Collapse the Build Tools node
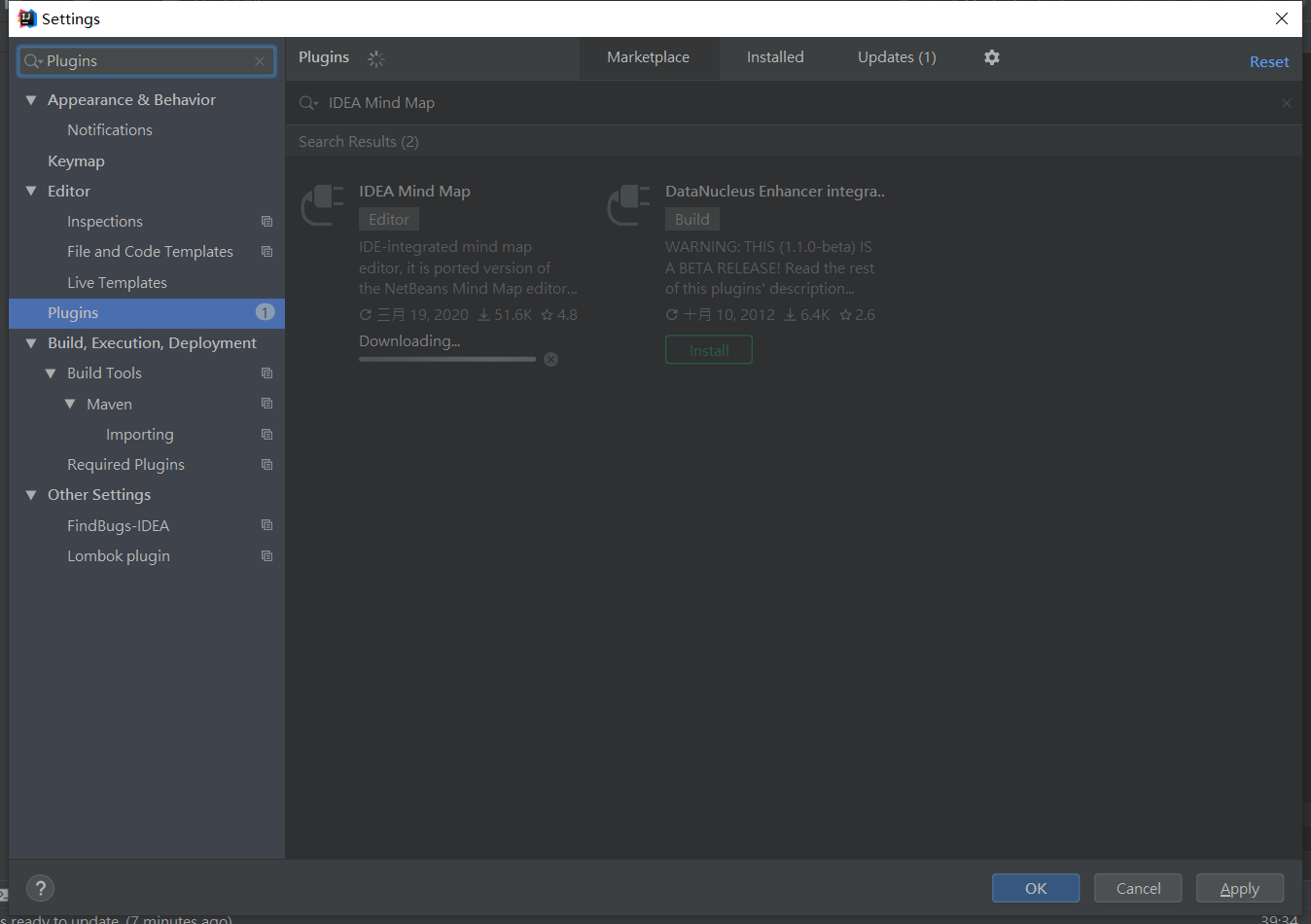 51,373
